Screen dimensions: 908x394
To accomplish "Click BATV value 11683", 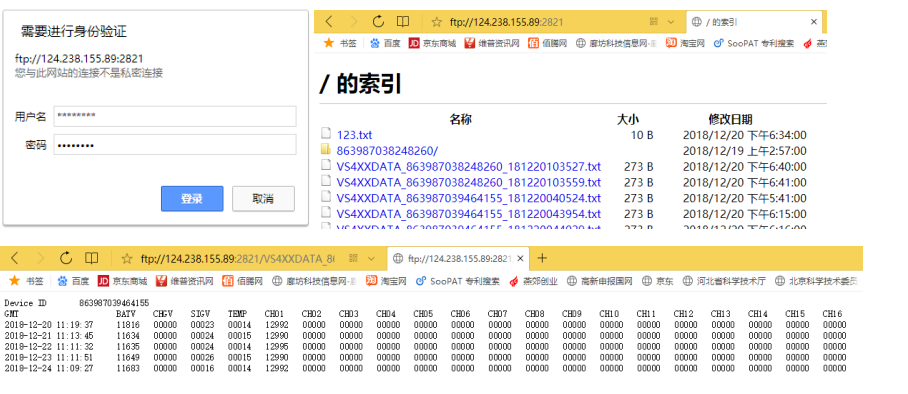I will click(x=127, y=368).
